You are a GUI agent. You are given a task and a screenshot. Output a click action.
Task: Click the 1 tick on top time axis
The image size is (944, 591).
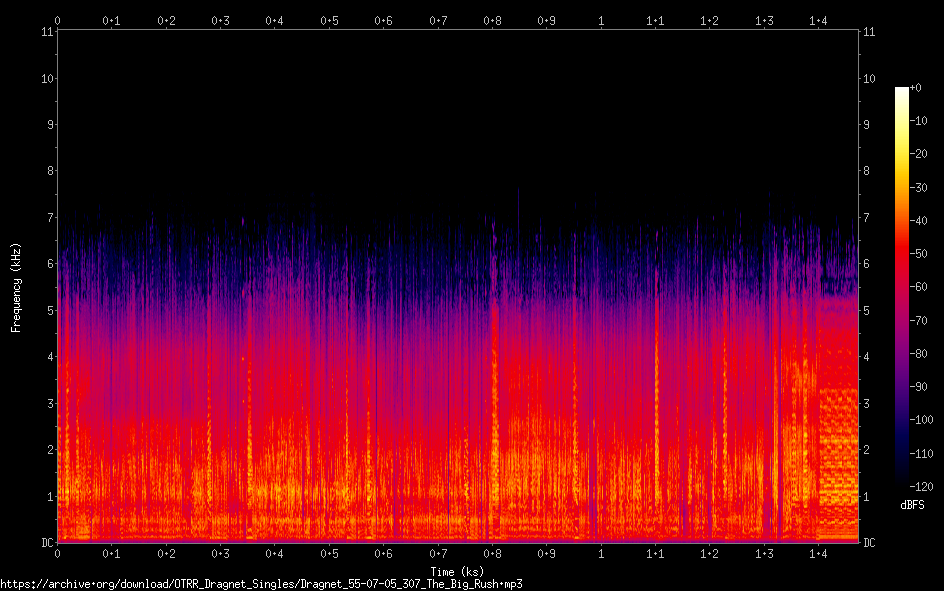[601, 20]
